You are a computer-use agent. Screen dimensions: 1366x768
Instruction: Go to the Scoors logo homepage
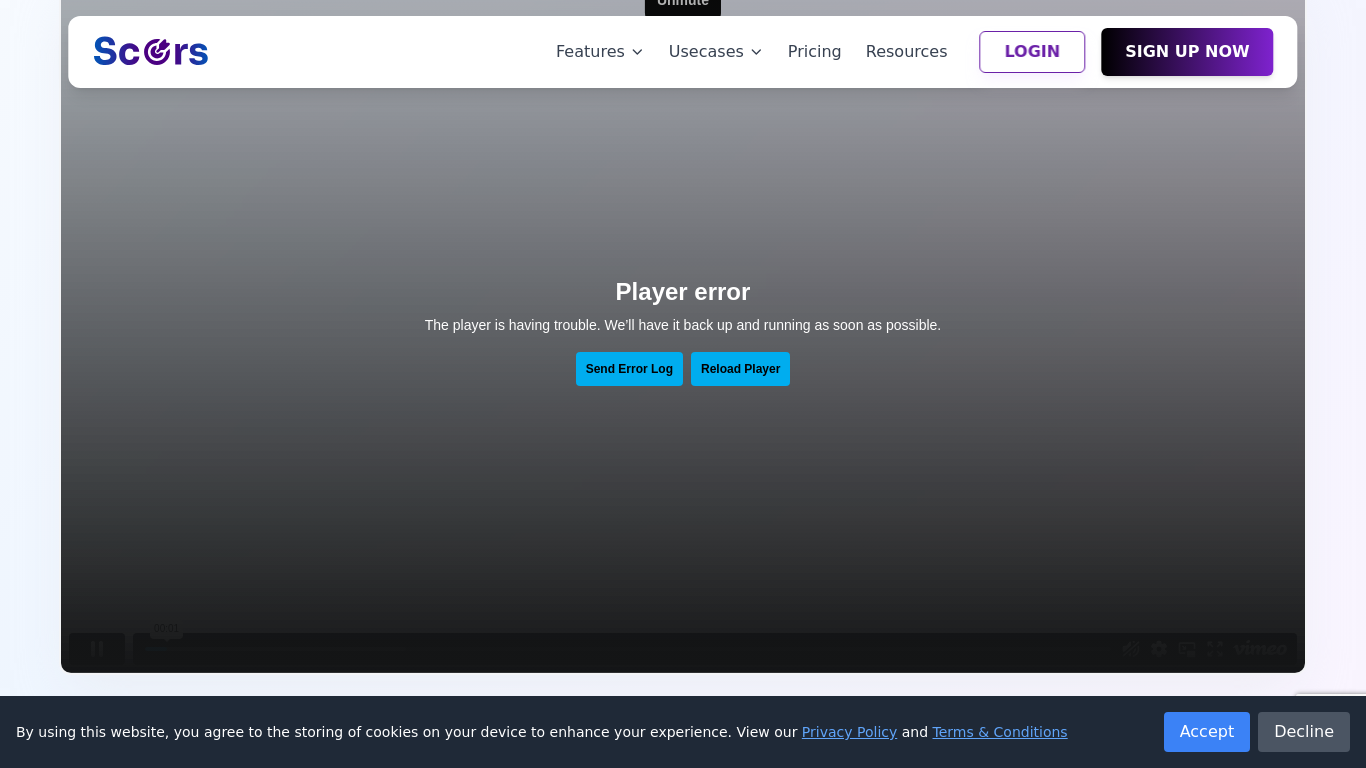(x=151, y=51)
